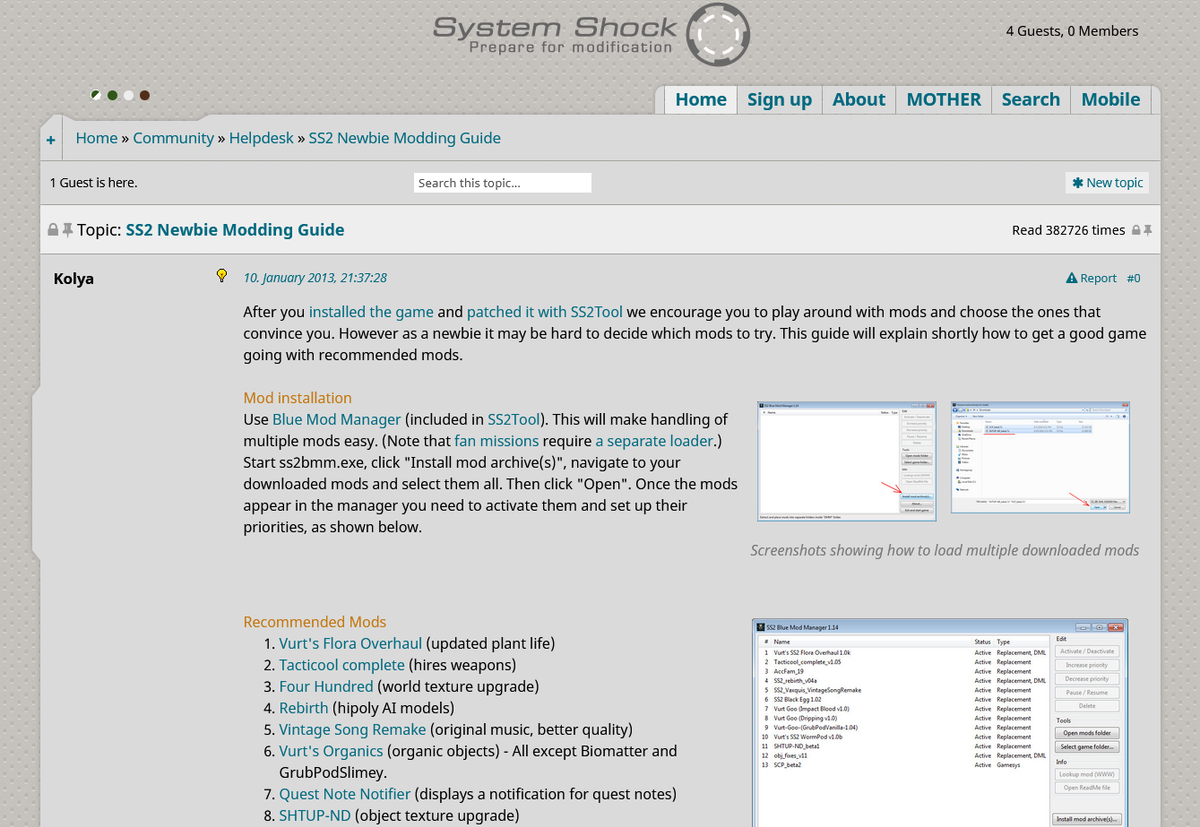Follow the 'a separate loader' link

pos(654,441)
